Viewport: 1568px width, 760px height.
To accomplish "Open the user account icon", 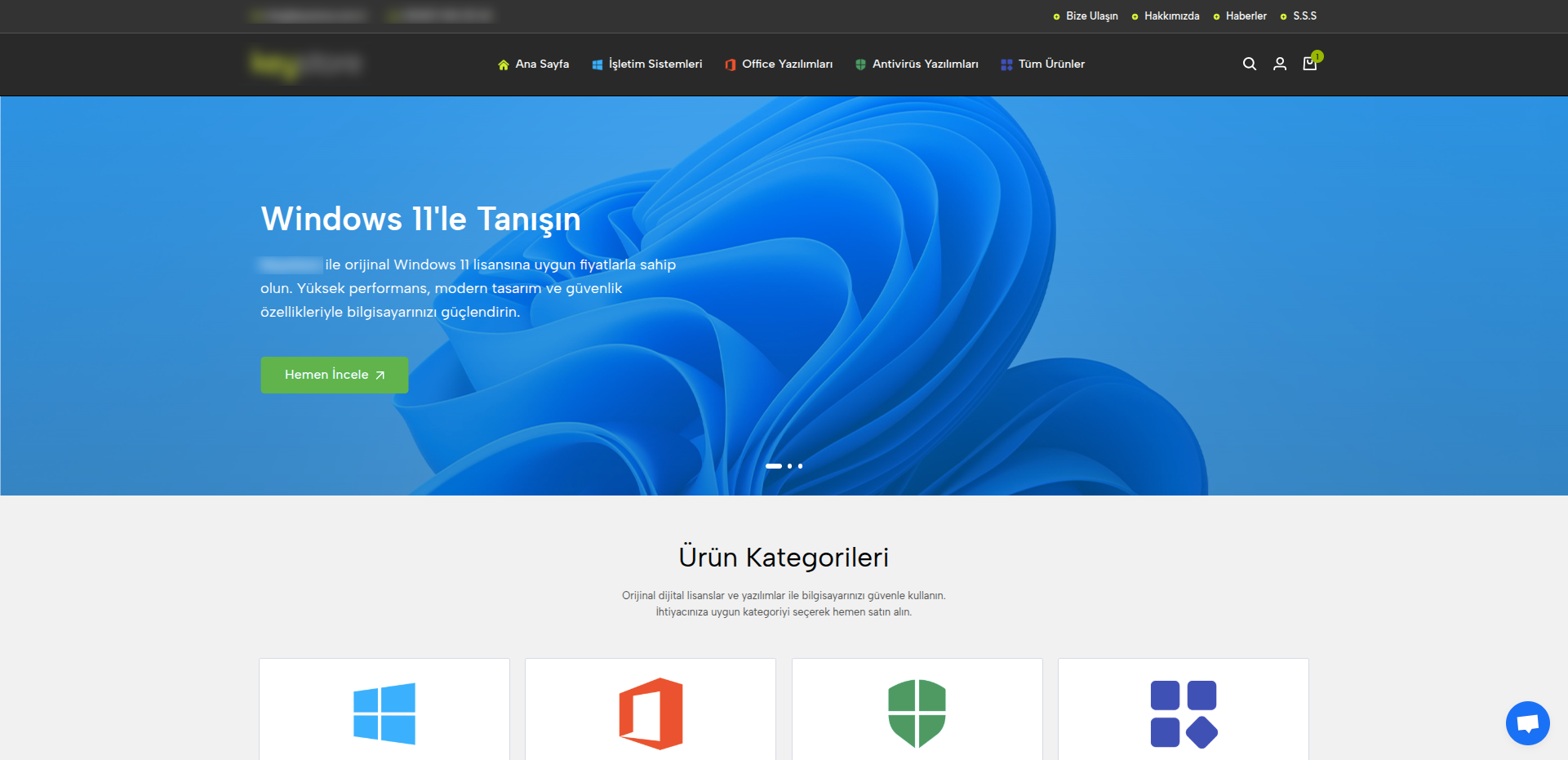I will click(x=1280, y=64).
